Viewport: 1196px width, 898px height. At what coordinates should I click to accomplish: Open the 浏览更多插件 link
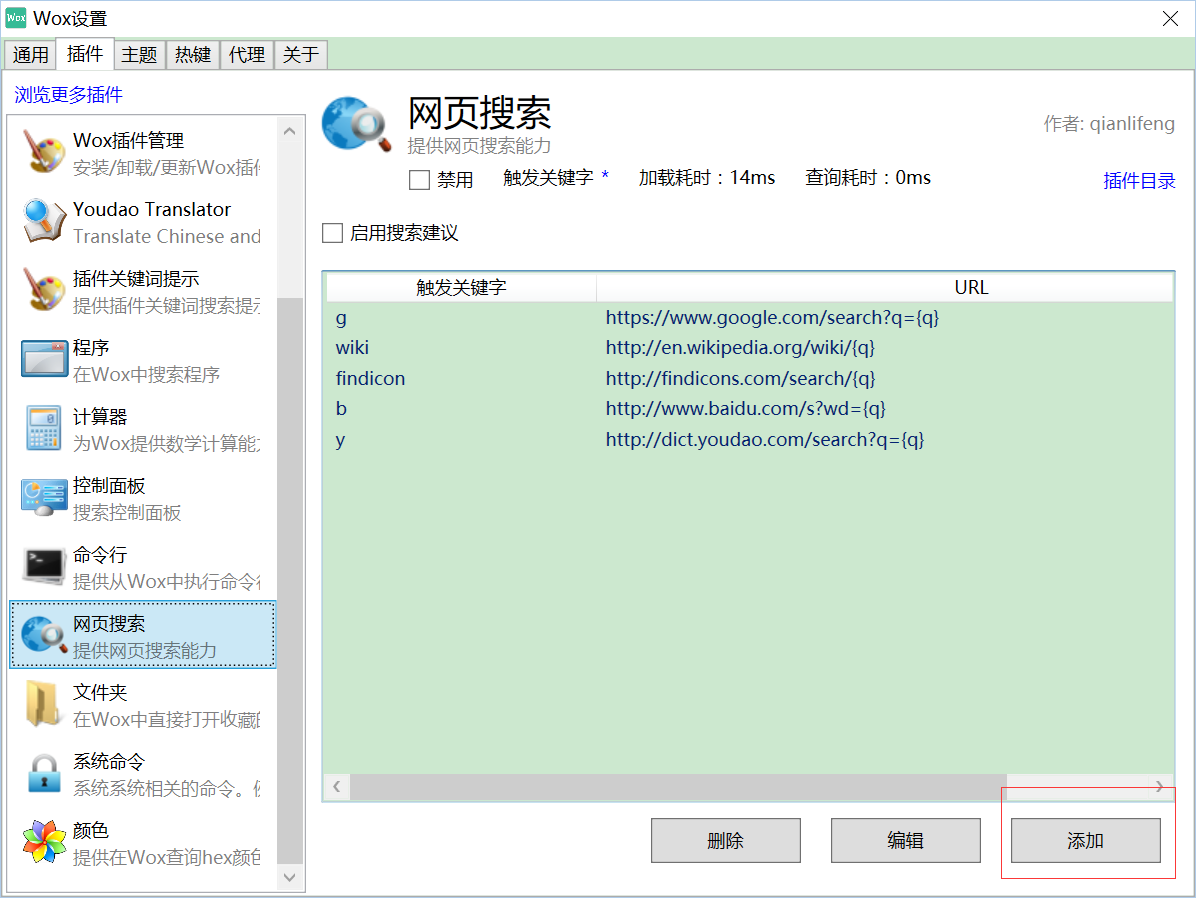point(69,95)
